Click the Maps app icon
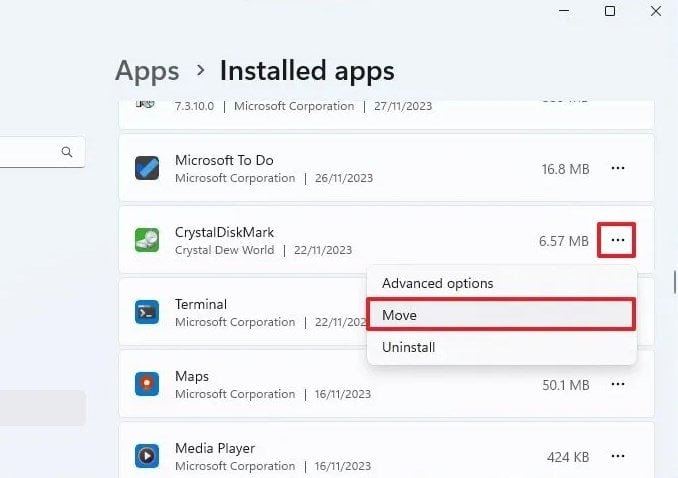The width and height of the screenshot is (678, 478). click(147, 384)
